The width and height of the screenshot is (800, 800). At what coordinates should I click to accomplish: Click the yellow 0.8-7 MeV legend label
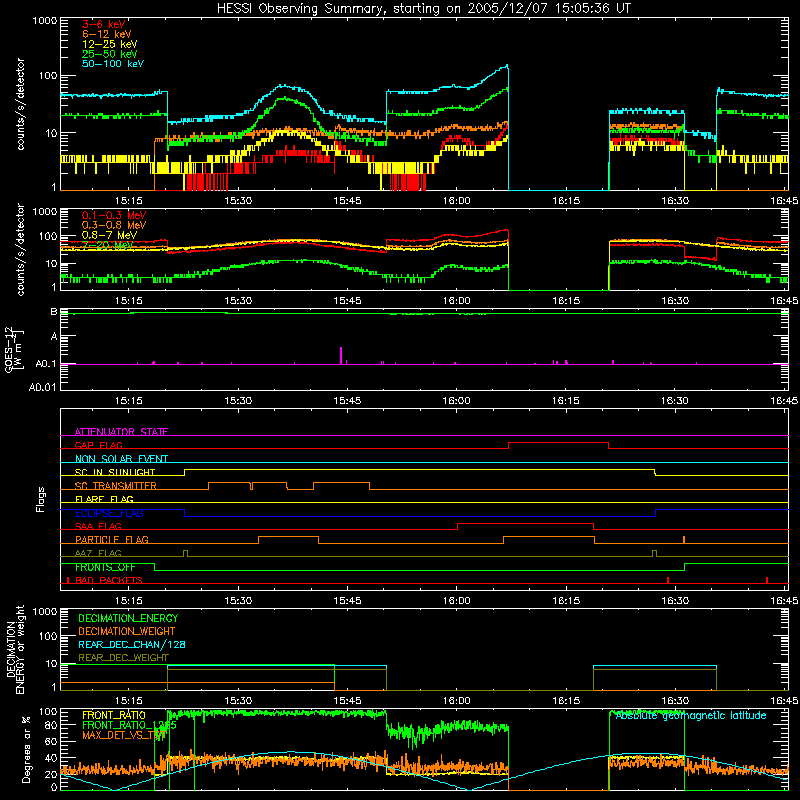click(x=110, y=235)
